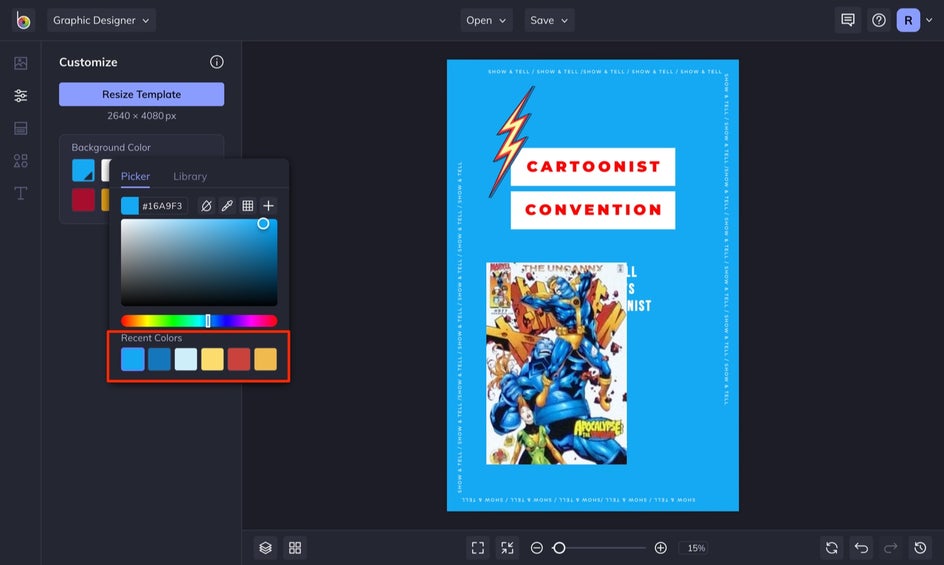
Task: Open the Graphics shapes panel icon
Action: tap(20, 161)
